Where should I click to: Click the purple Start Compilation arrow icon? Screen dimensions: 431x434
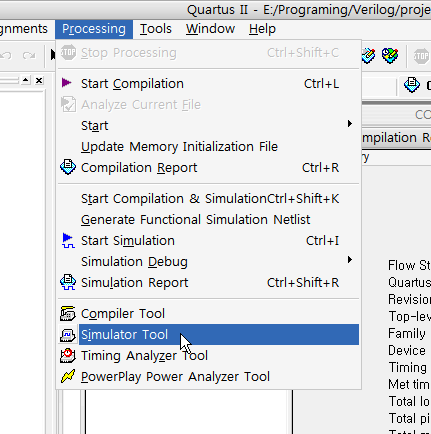tap(67, 83)
